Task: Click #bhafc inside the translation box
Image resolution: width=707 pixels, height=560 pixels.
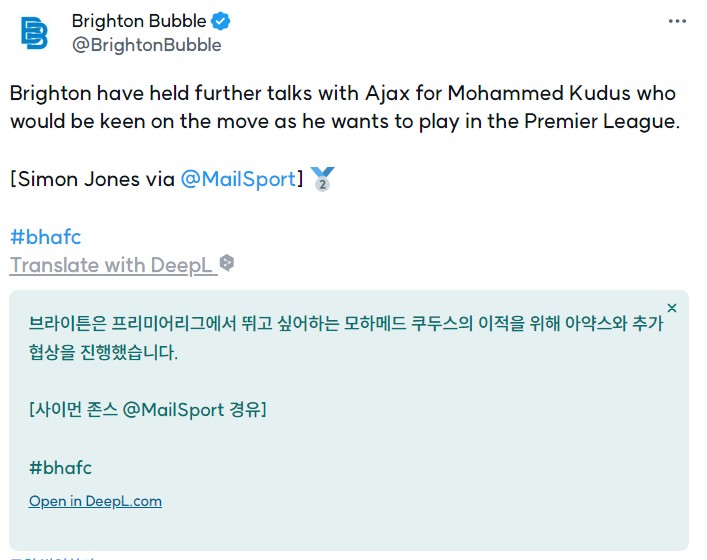Action: click(60, 468)
